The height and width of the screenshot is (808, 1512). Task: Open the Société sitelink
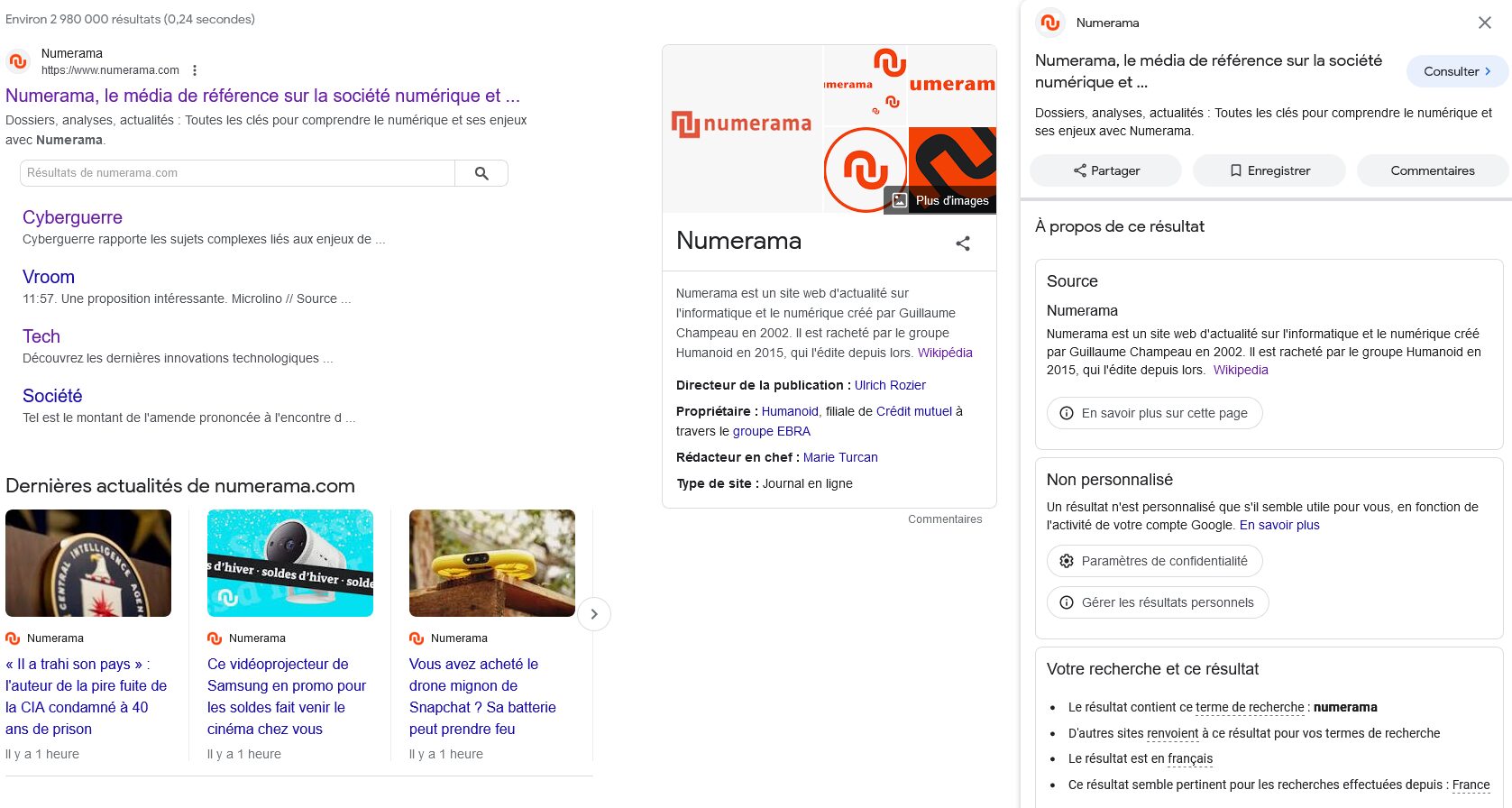pyautogui.click(x=52, y=396)
